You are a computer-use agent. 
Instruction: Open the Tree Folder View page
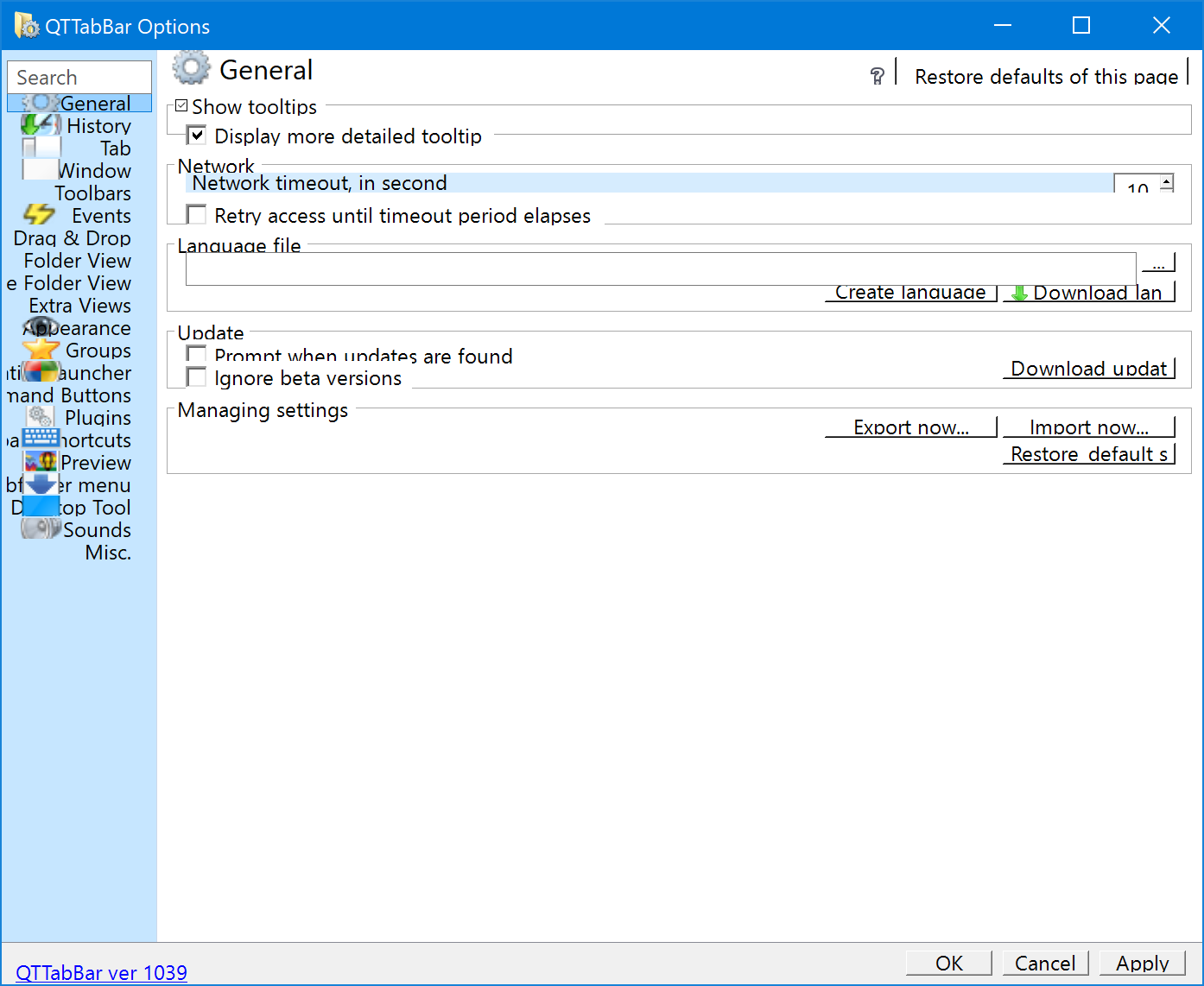69,283
